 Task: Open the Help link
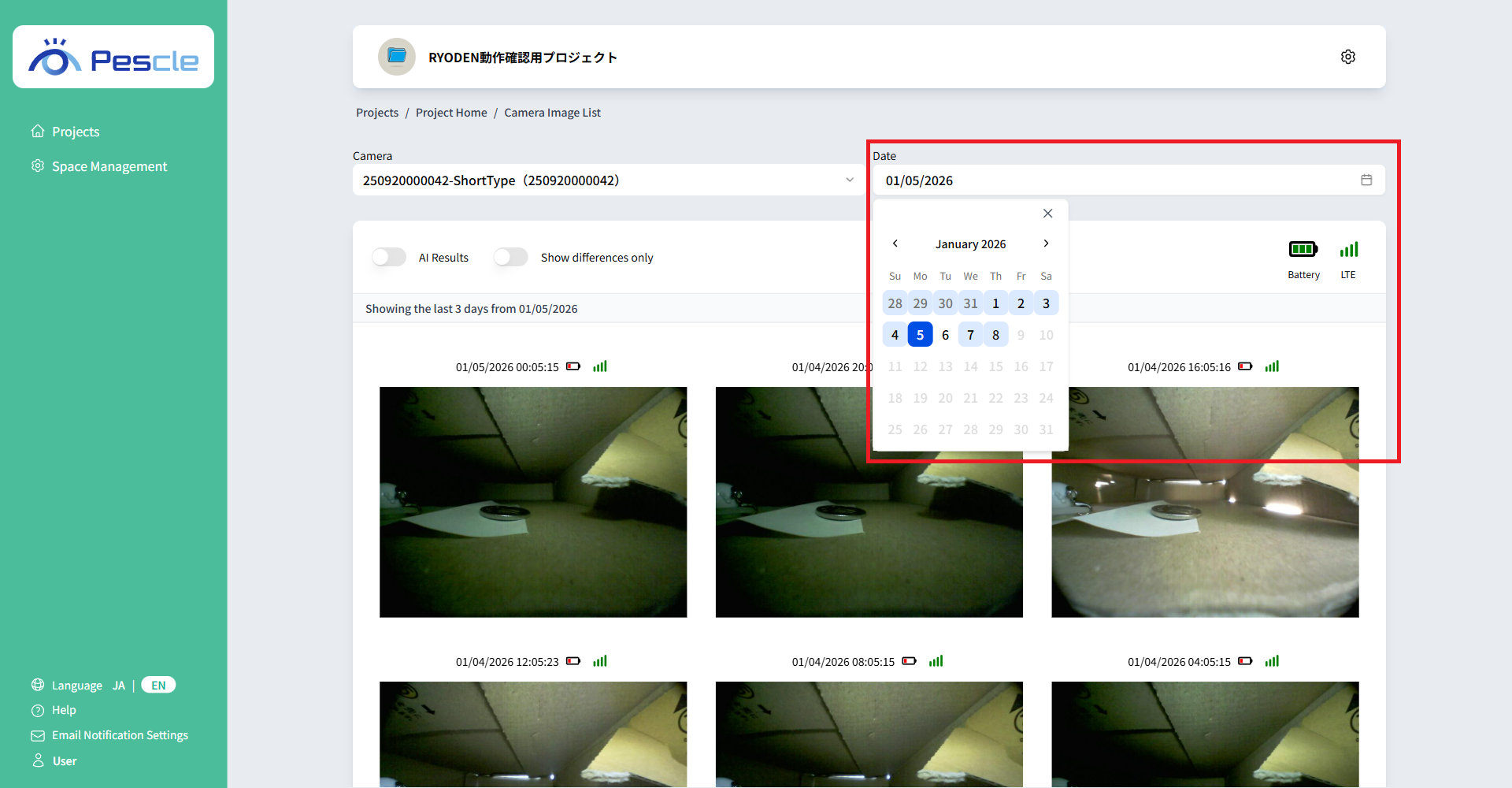[x=63, y=710]
